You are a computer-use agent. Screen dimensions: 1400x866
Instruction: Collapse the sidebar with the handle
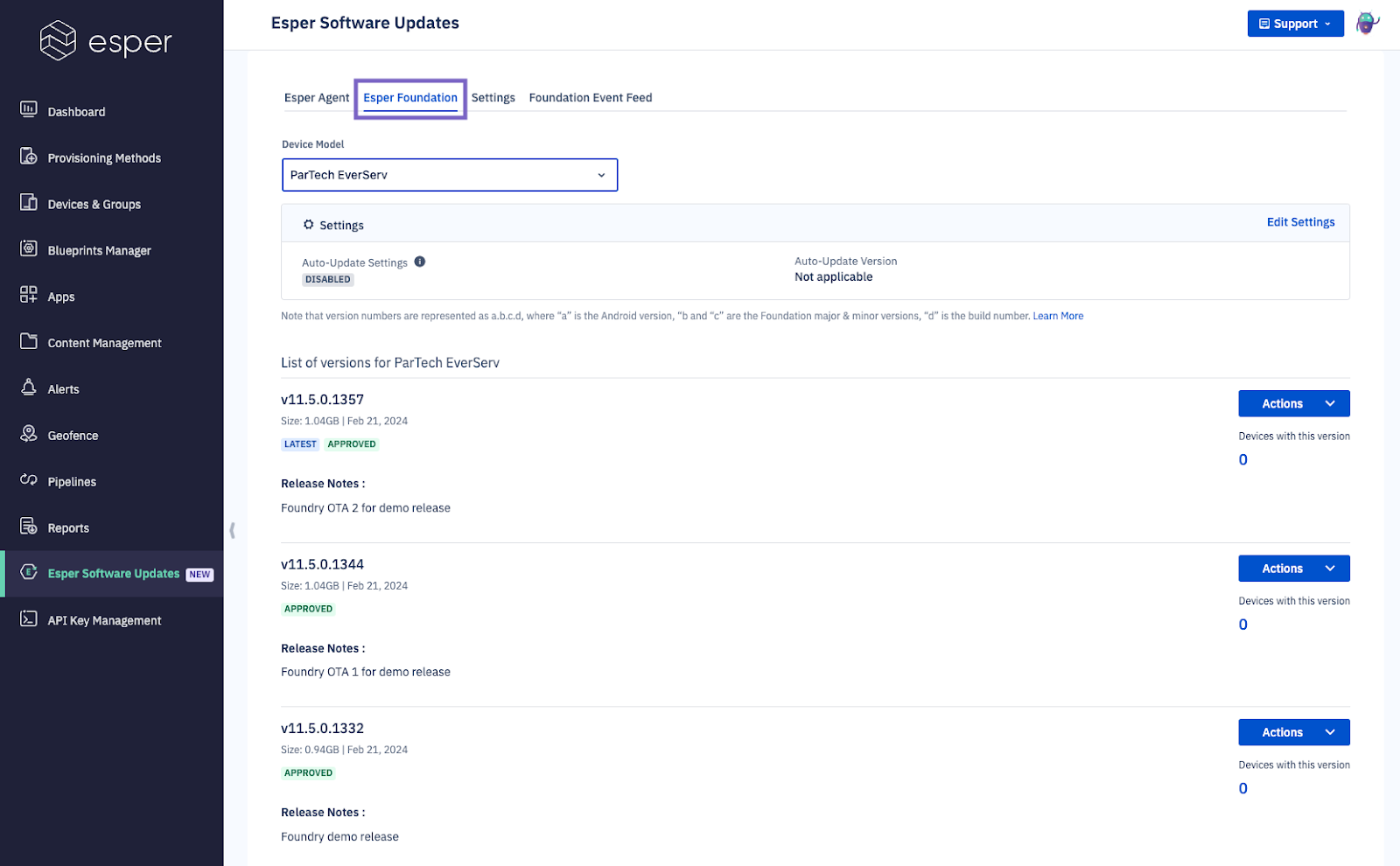click(x=232, y=530)
